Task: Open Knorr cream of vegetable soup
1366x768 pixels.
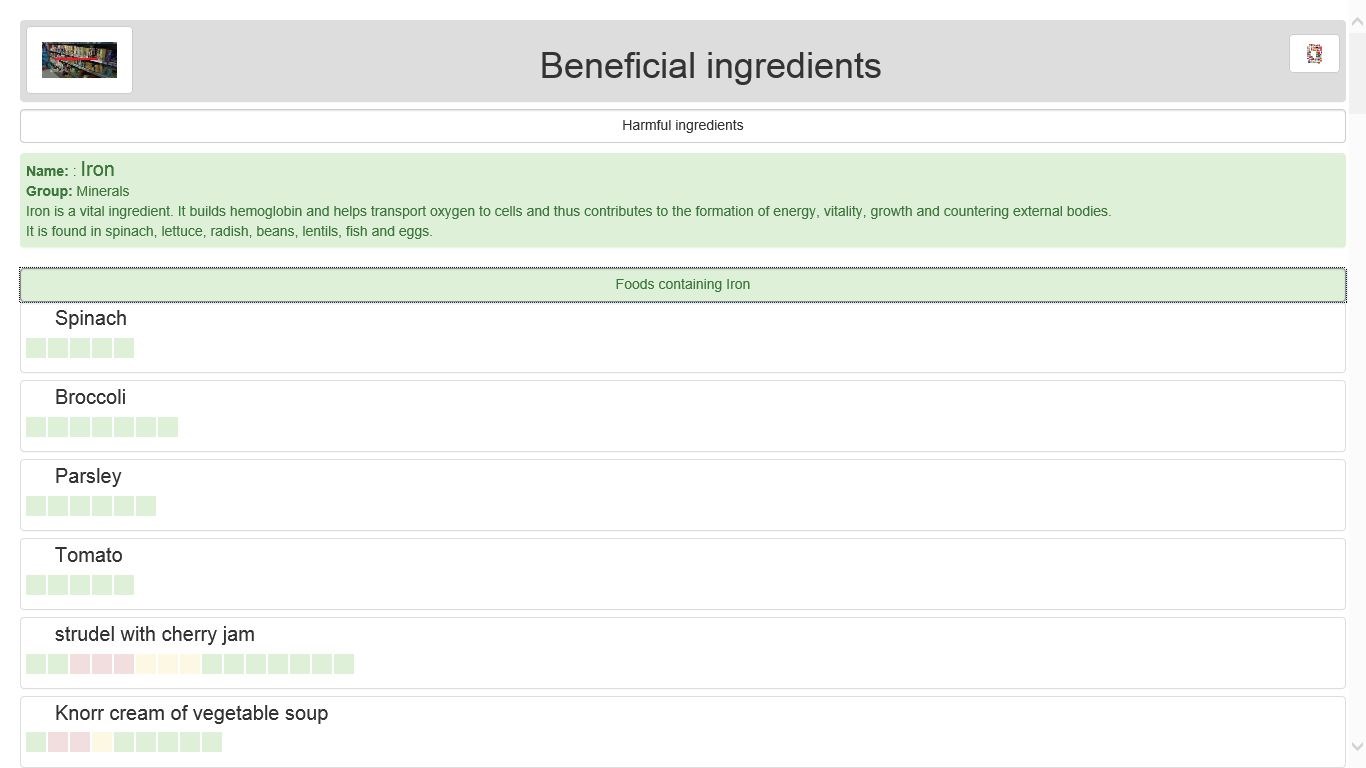Action: (191, 714)
